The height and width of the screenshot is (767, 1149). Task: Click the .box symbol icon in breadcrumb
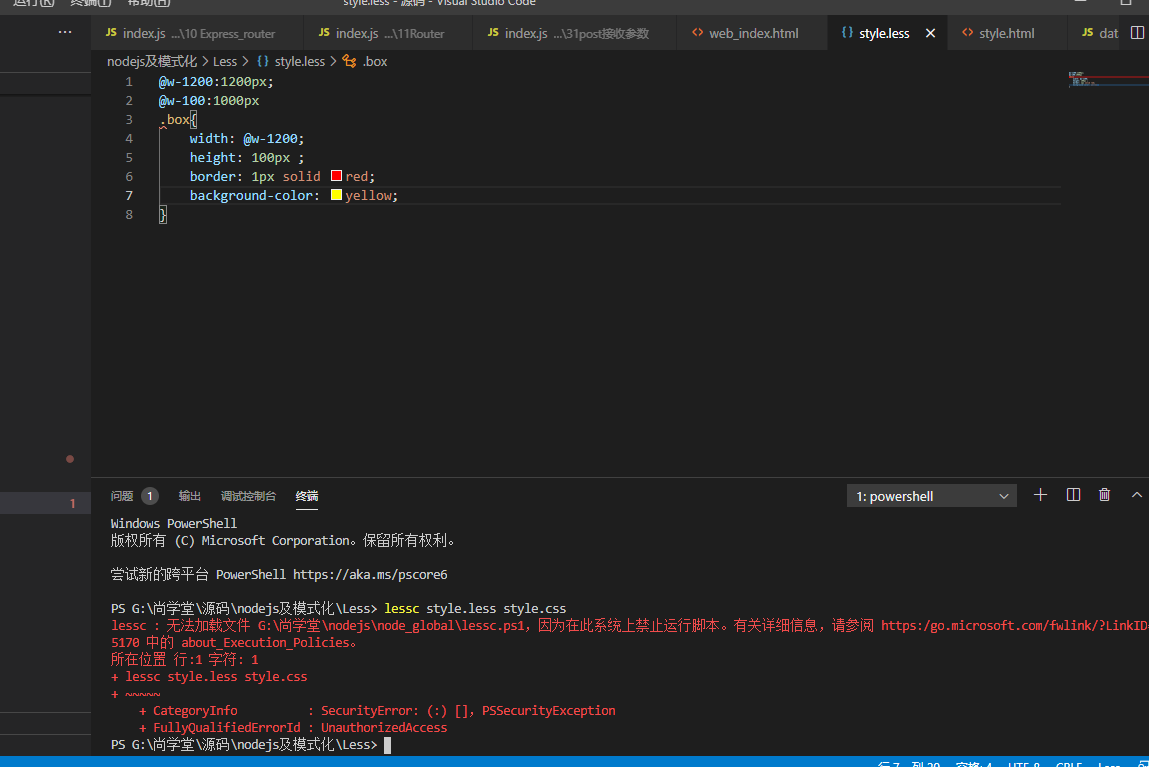(x=350, y=62)
